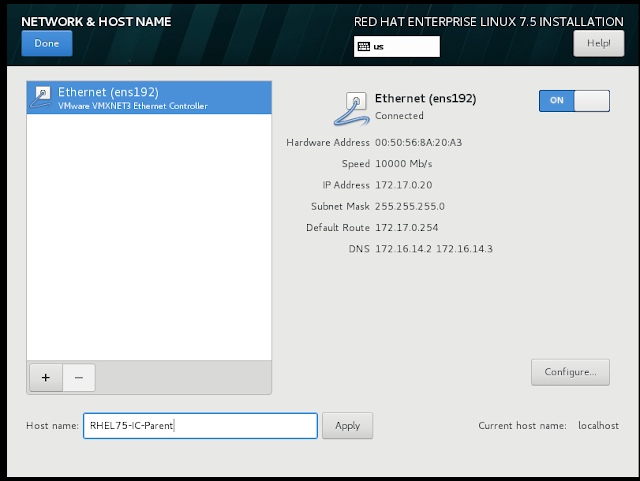Image resolution: width=640 pixels, height=481 pixels.
Task: Click the NETWORK & HOST NAME title
Action: pos(96,22)
